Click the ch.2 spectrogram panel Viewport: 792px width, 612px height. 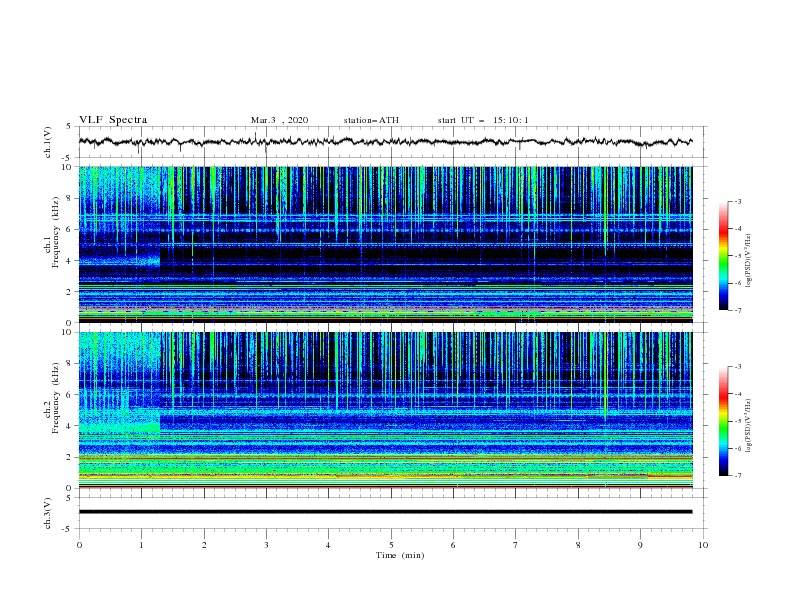(x=385, y=410)
